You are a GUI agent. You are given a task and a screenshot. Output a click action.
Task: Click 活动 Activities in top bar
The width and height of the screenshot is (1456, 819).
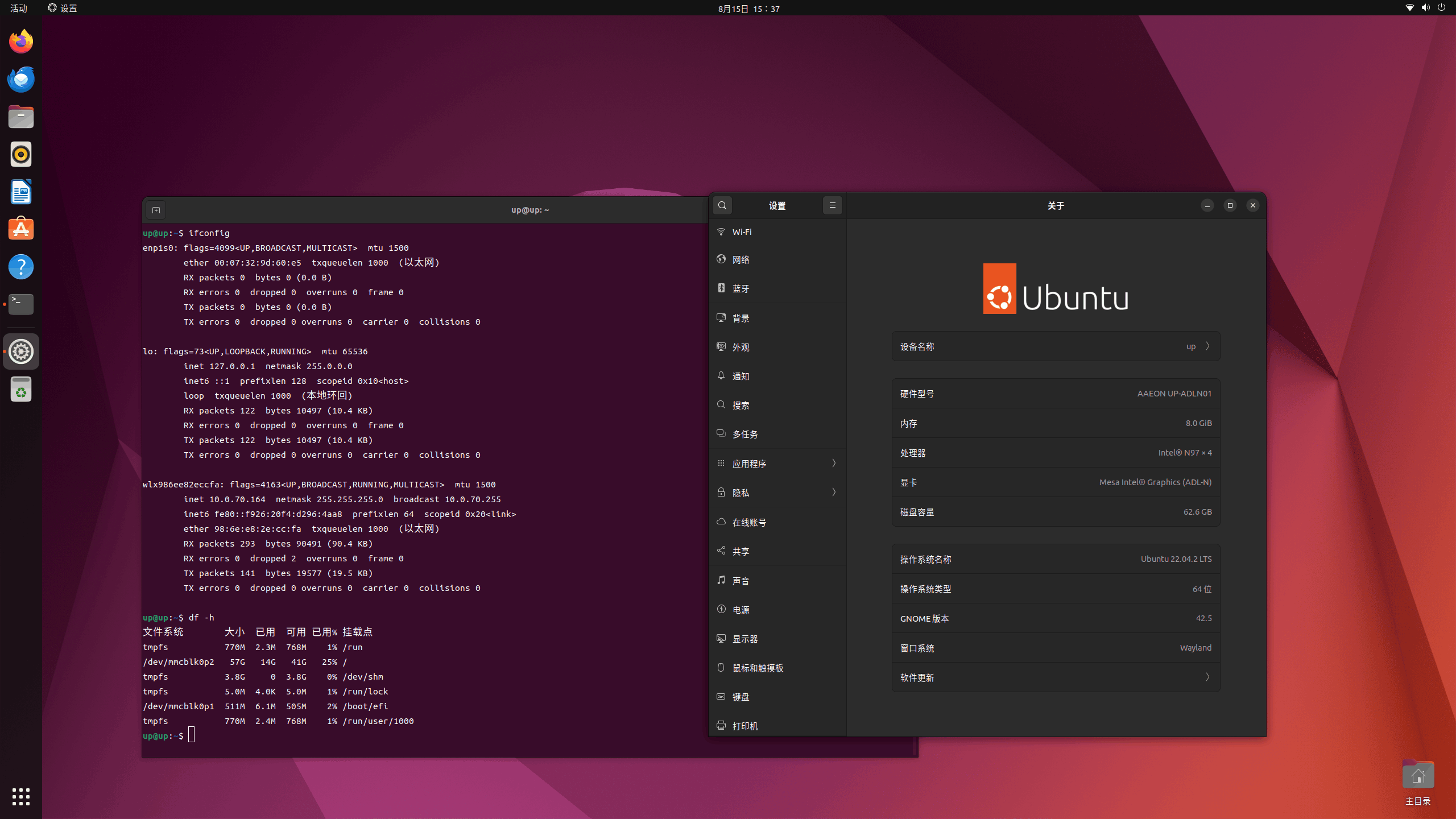pos(19,8)
